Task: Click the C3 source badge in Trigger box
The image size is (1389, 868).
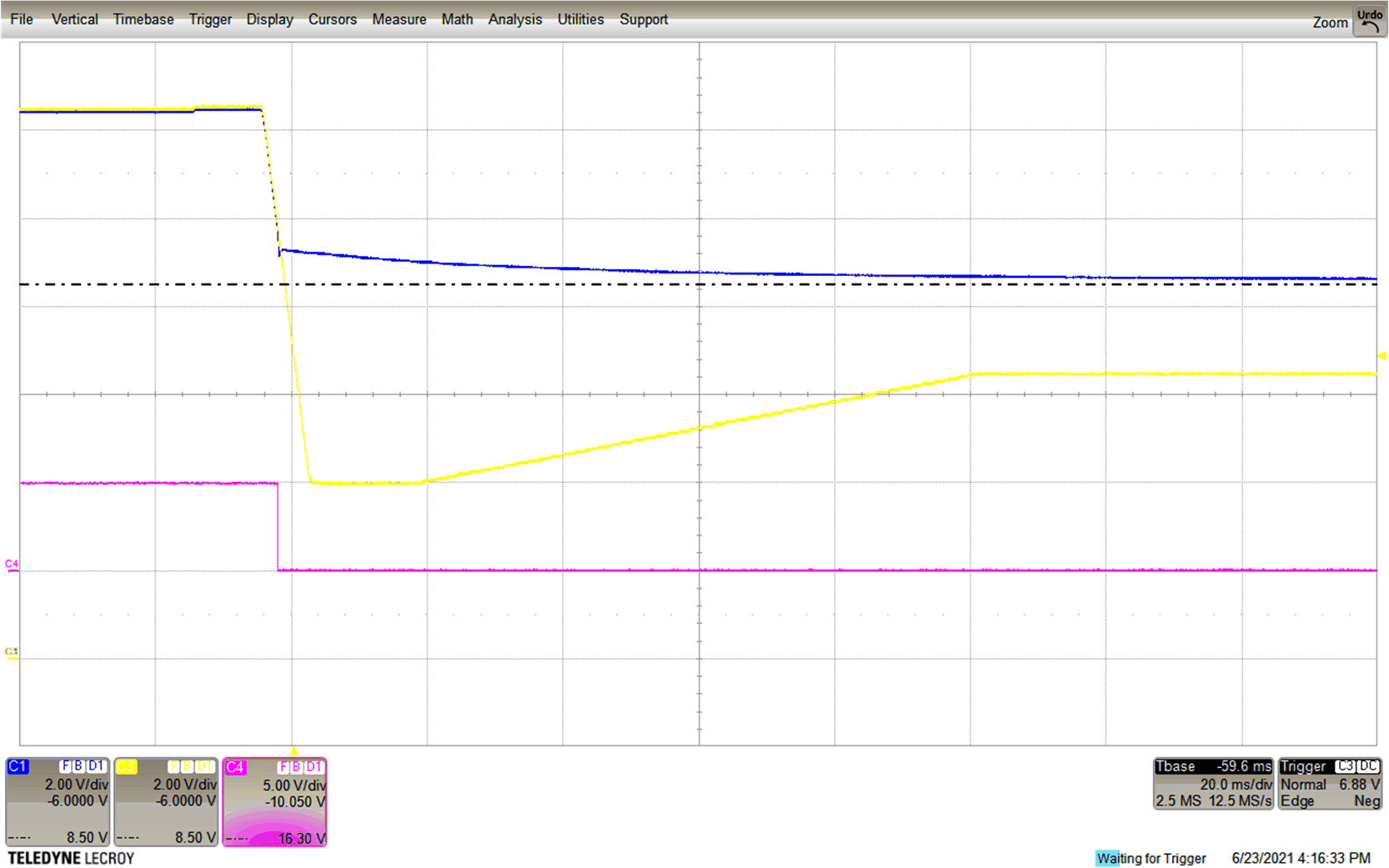Action: tap(1344, 766)
